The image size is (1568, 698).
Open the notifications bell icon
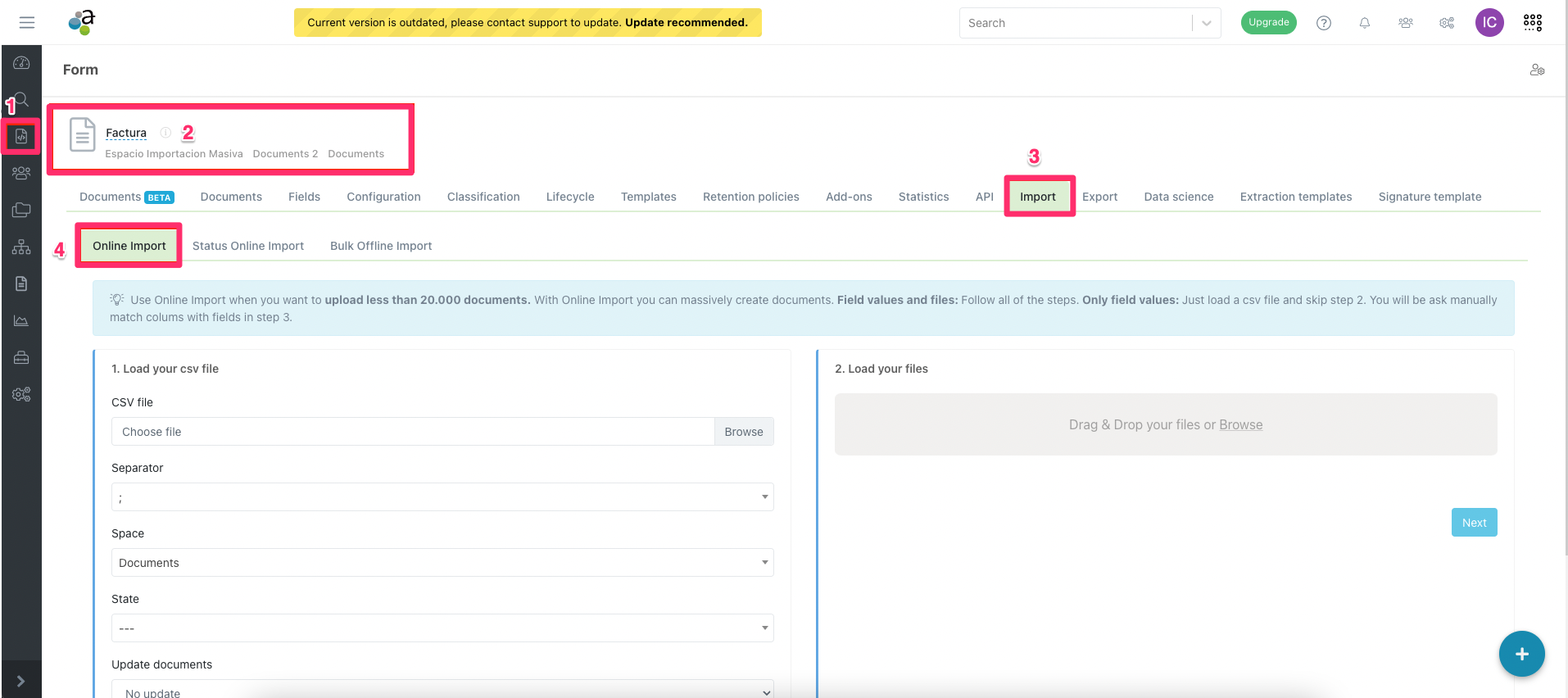[x=1364, y=23]
